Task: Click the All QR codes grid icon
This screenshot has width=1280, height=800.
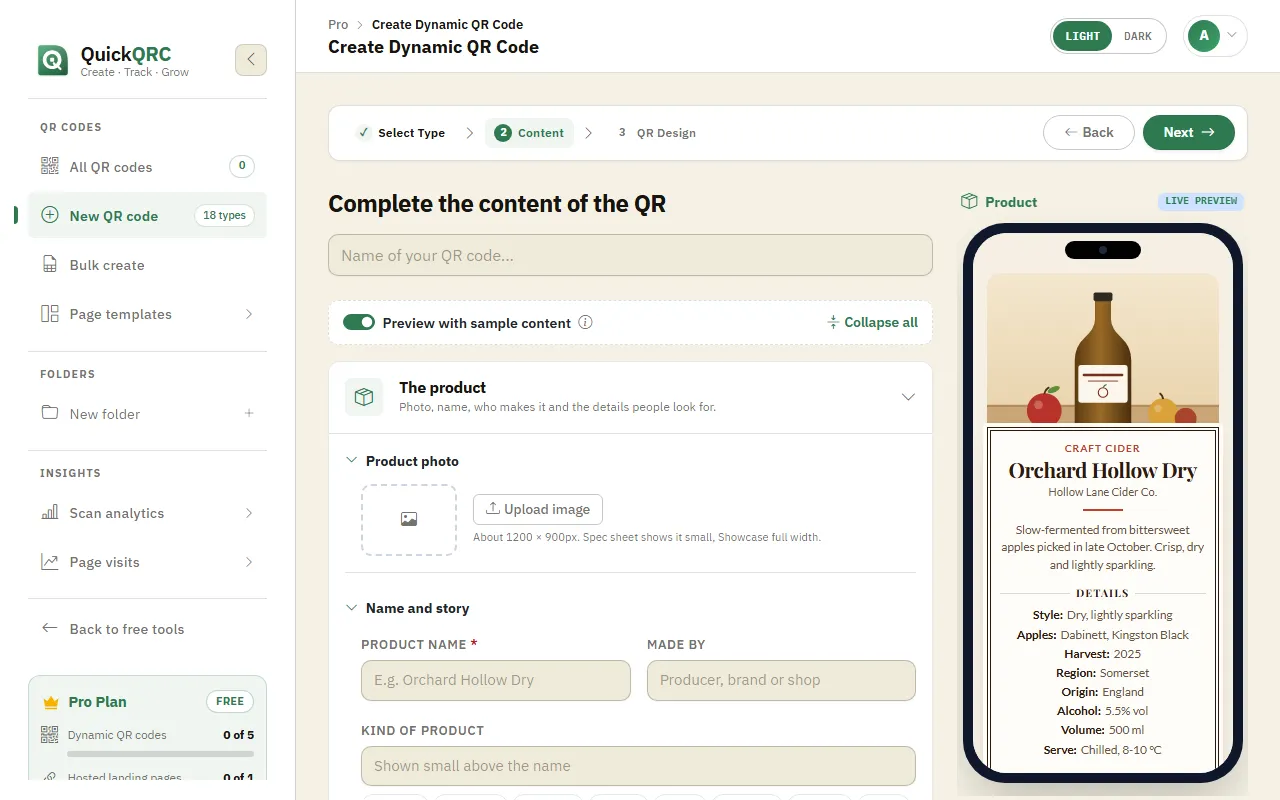Action: (50, 167)
